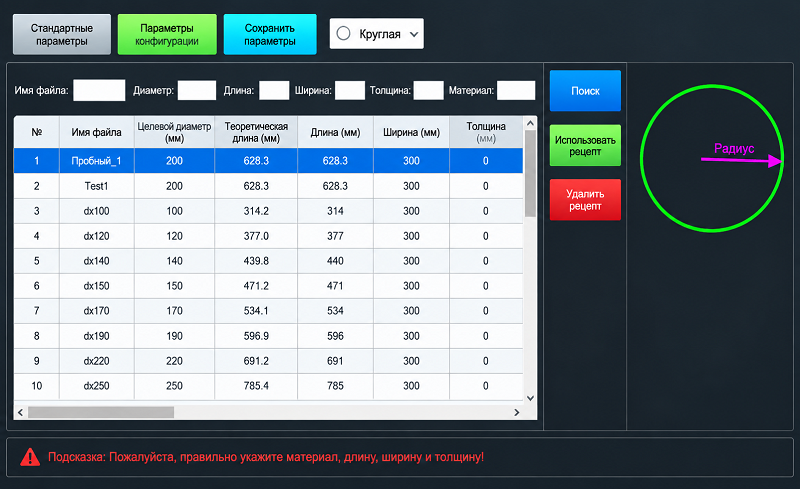Click the Имя файла column header

pos(96,132)
